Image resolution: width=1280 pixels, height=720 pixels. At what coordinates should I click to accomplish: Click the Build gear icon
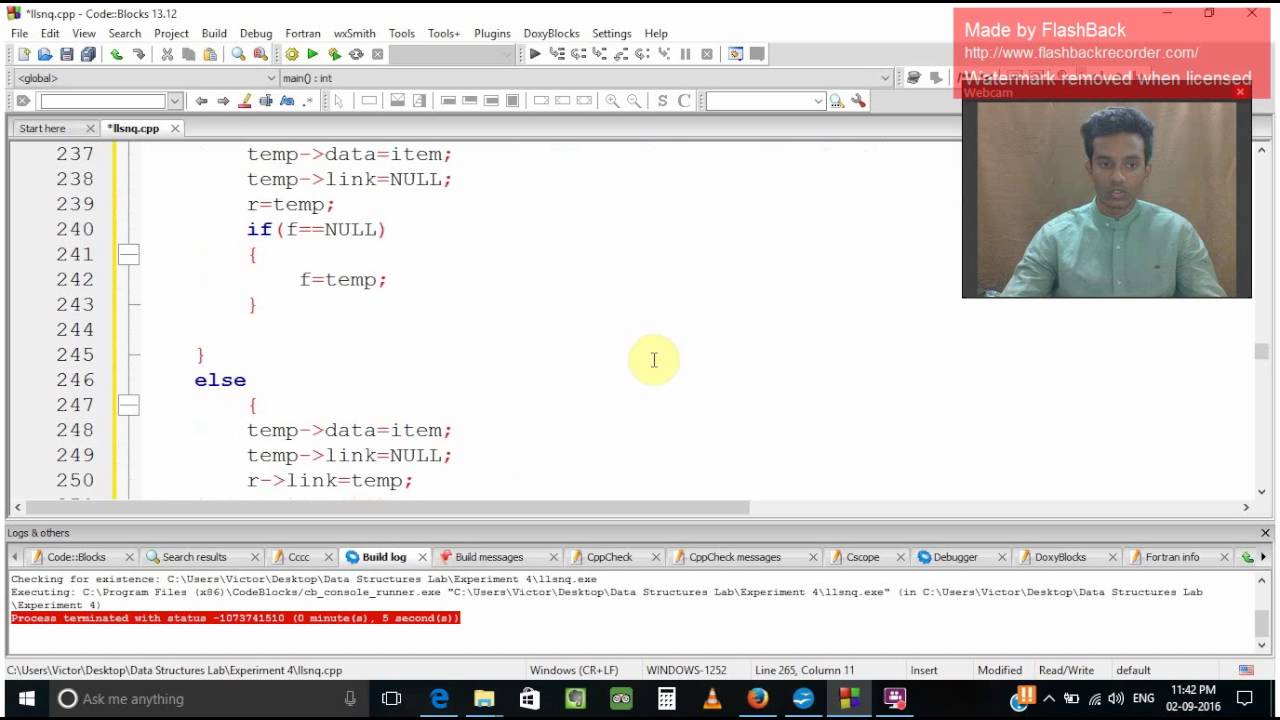coord(292,54)
